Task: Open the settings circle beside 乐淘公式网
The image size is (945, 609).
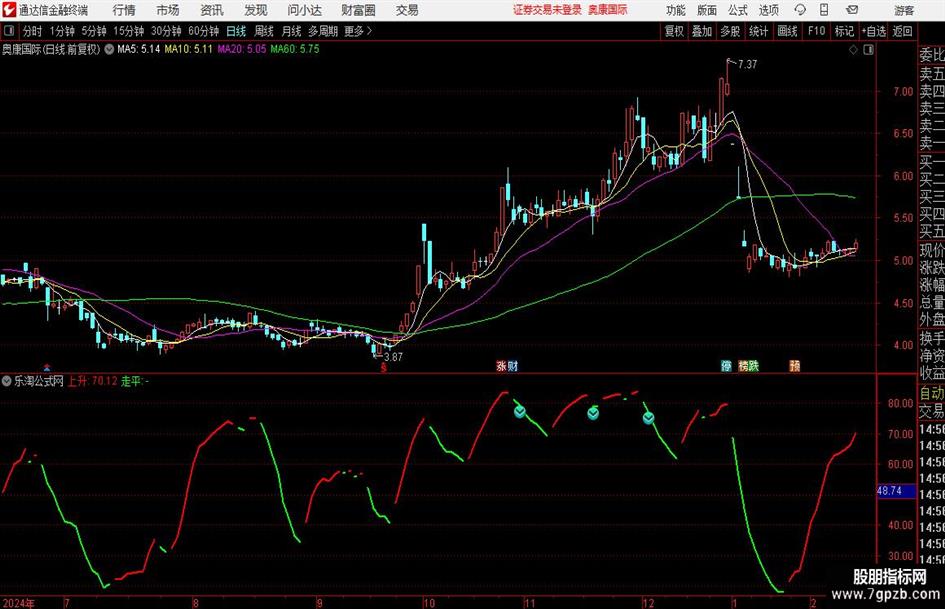Action: (x=7, y=381)
